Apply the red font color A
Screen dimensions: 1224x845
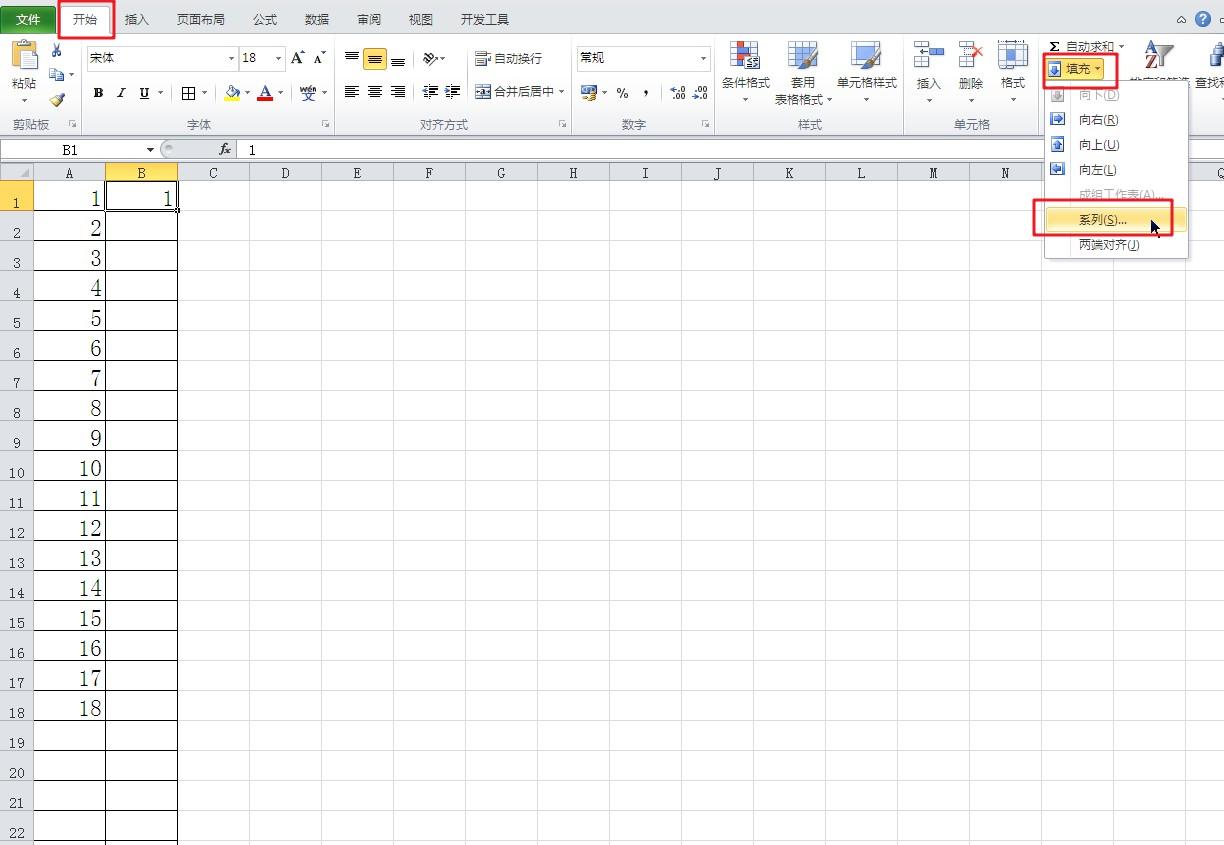tap(265, 93)
